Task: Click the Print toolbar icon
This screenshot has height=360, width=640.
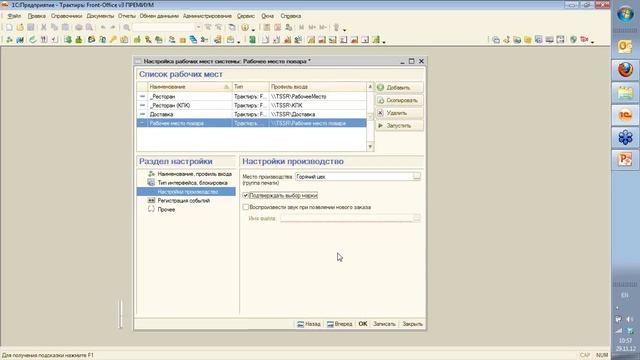Action: (78, 27)
